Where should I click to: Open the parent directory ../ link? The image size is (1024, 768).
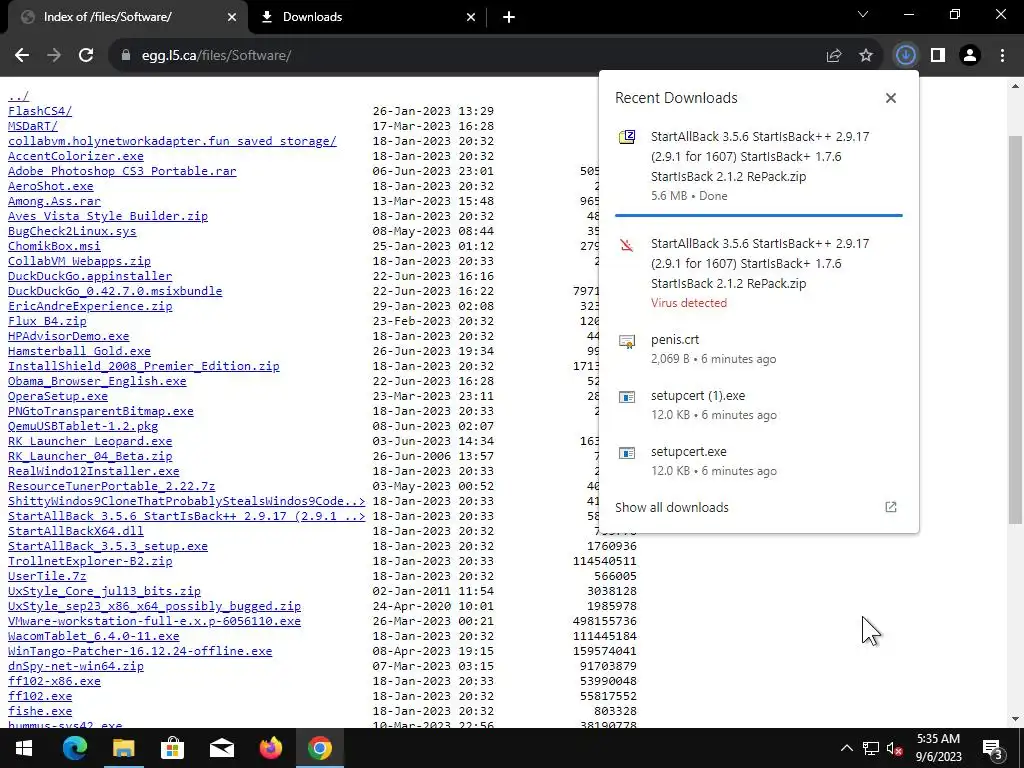coord(18,96)
